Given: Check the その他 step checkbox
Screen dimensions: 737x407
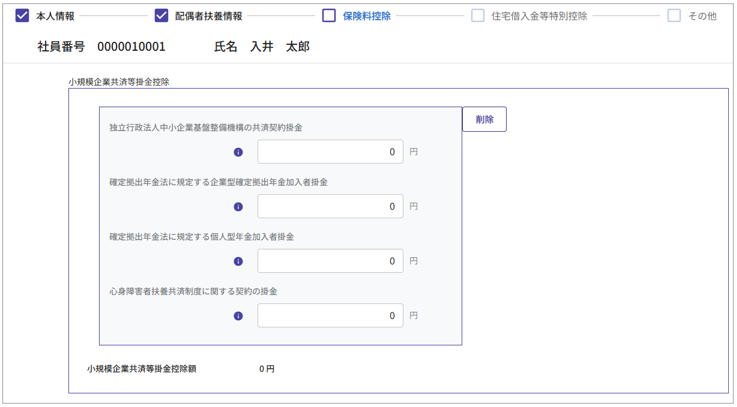Looking at the screenshot, I should 674,16.
